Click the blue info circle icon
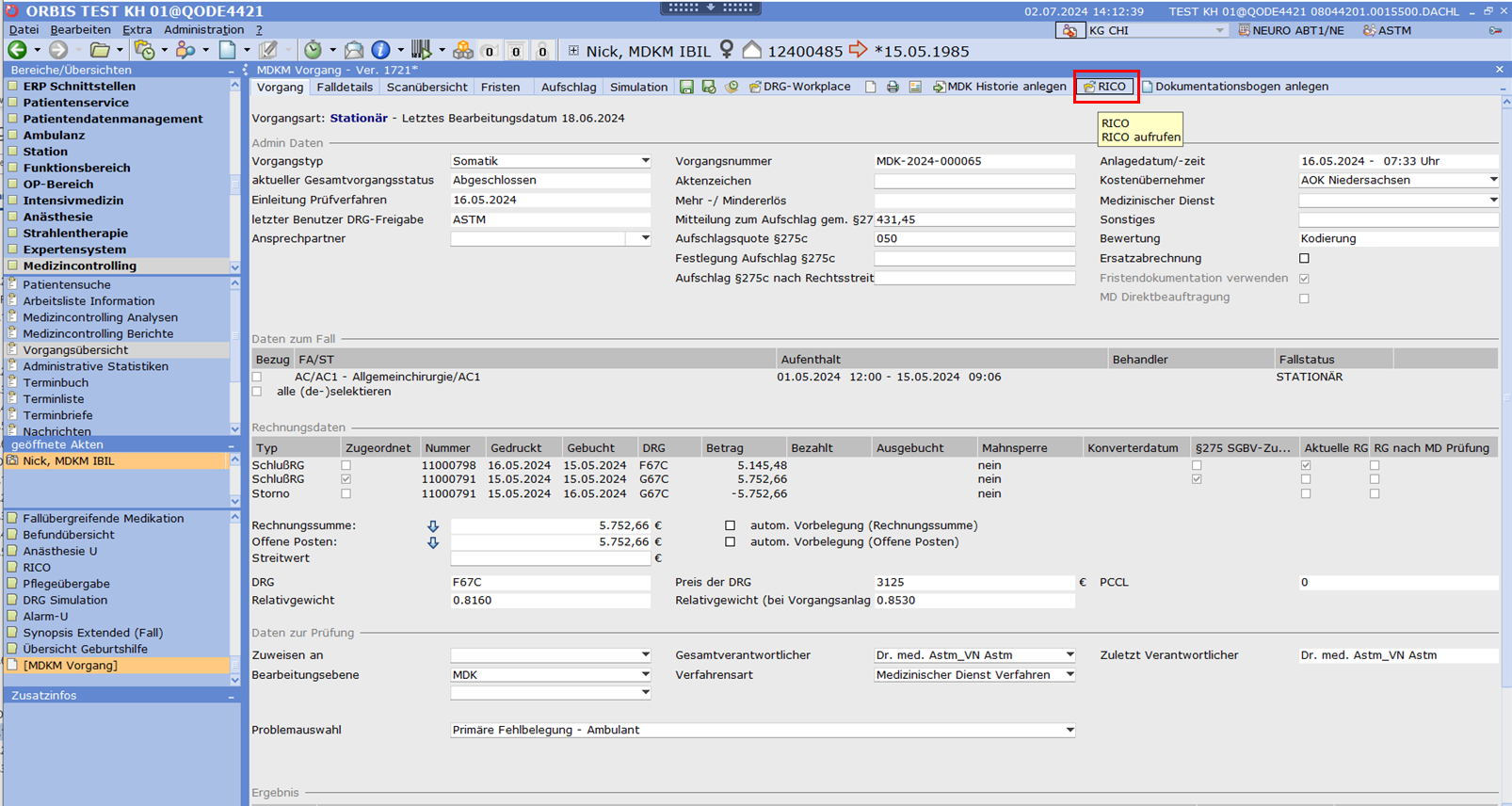1512x806 pixels. [380, 50]
